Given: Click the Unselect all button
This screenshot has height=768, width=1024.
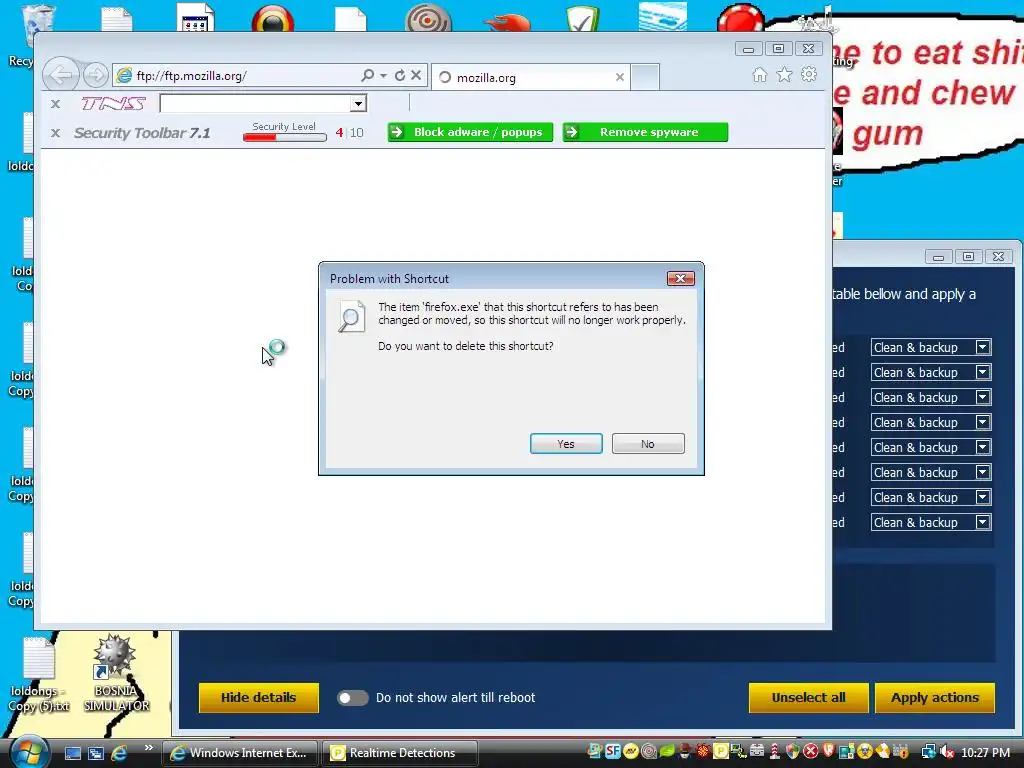Looking at the screenshot, I should [808, 697].
